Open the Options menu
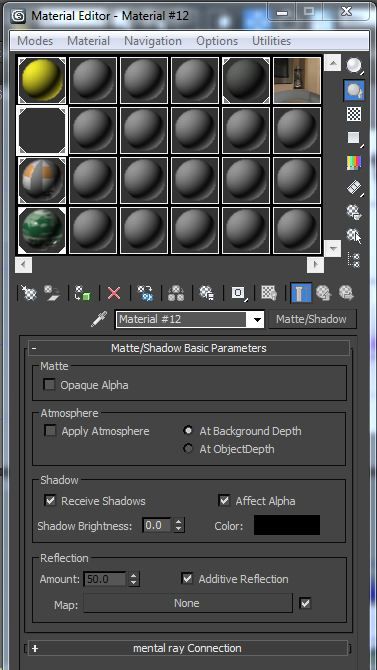 (217, 41)
